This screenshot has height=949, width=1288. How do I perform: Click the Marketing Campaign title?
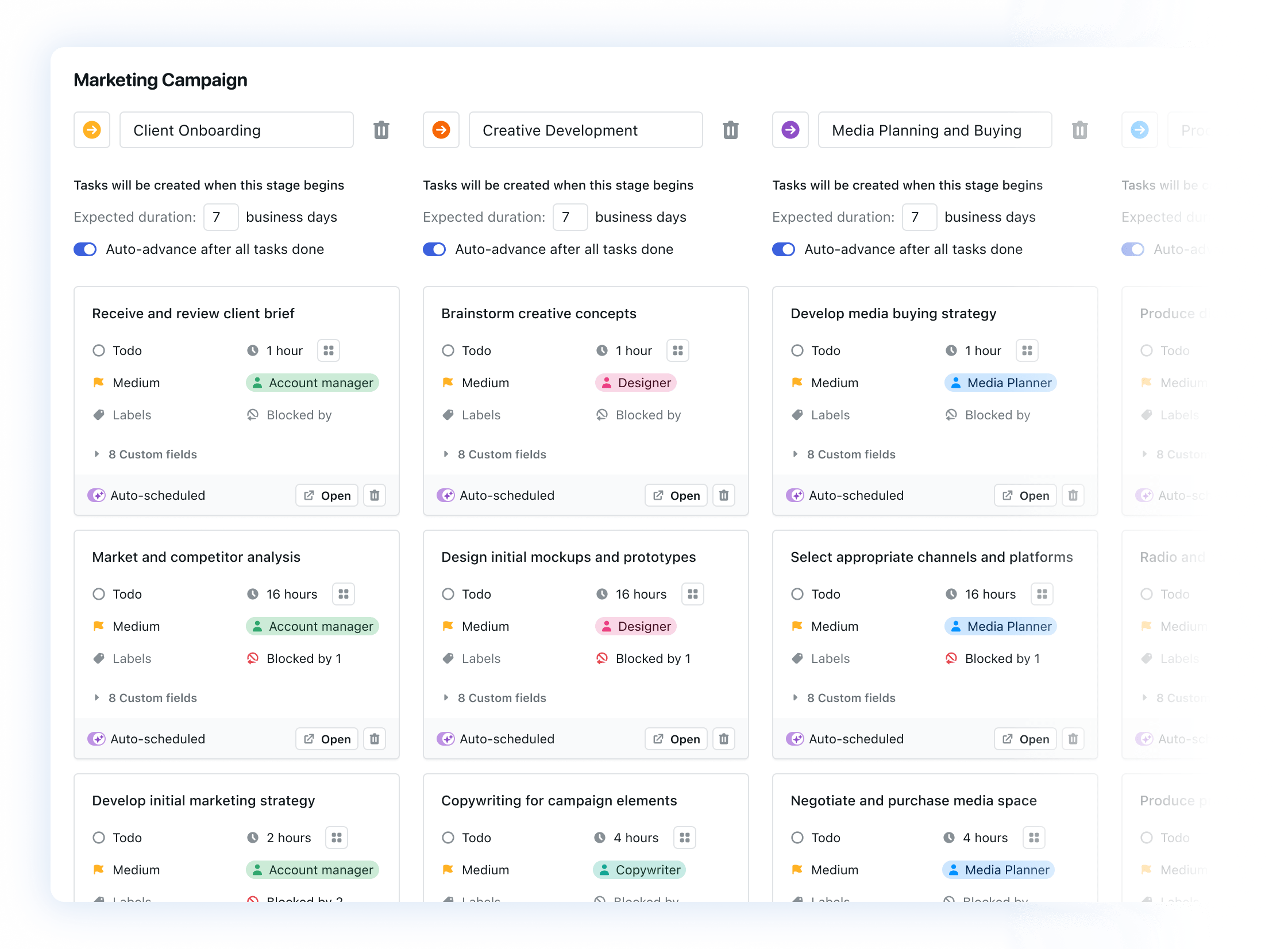[x=161, y=80]
